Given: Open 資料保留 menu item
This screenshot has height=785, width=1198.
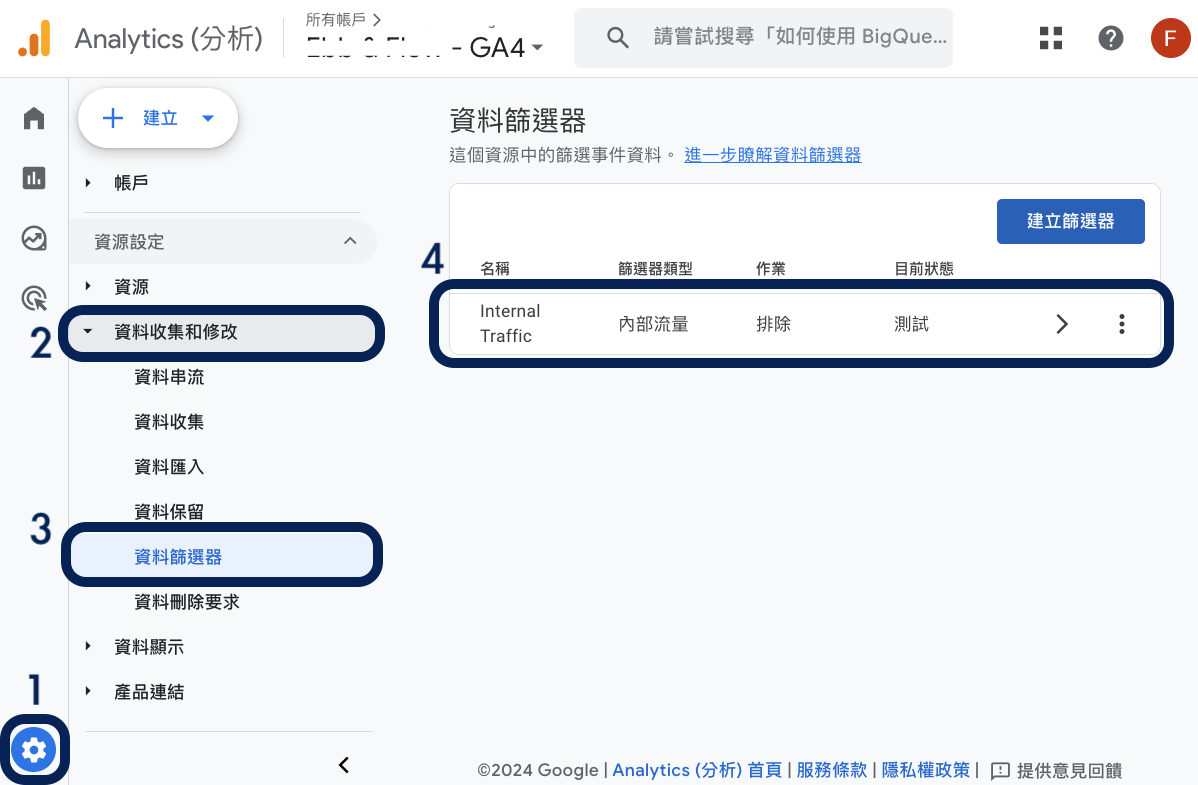Looking at the screenshot, I should click(169, 511).
